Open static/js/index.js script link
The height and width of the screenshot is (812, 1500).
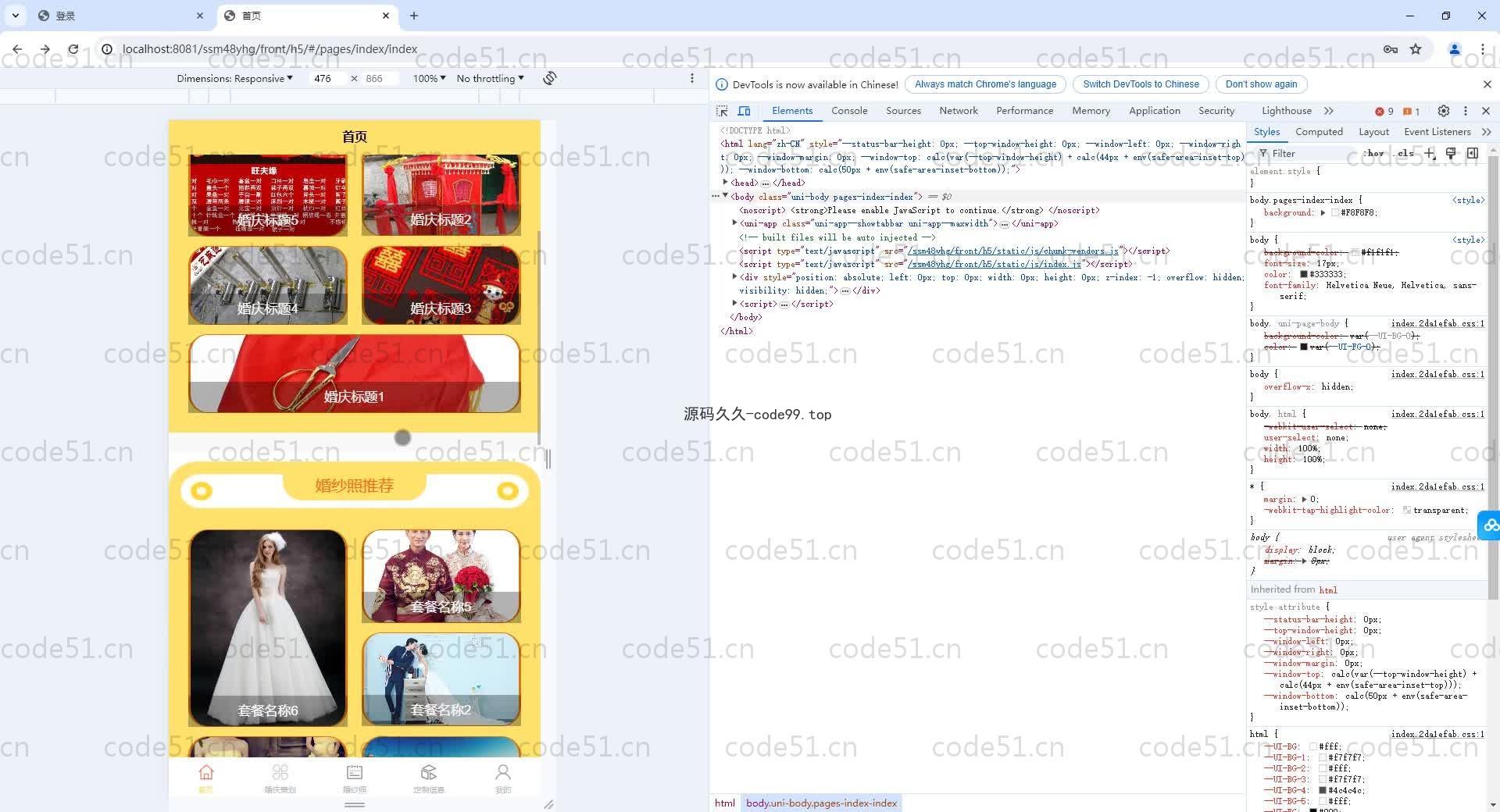tap(995, 264)
